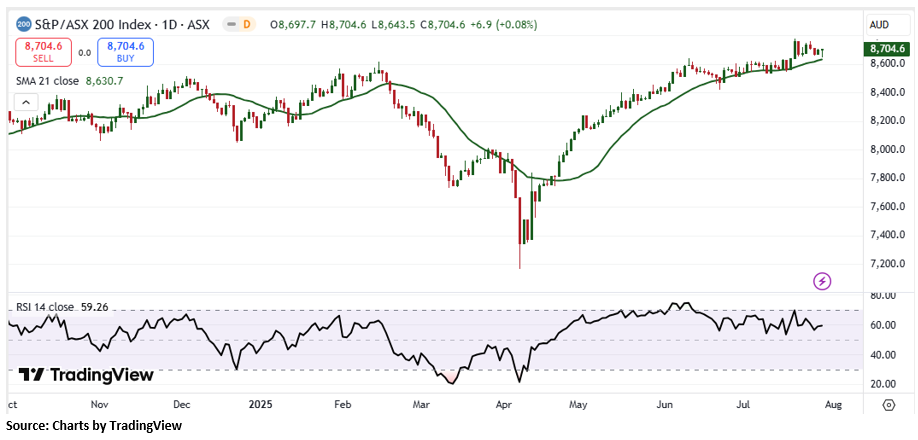918x440 pixels.
Task: Click the S&P/ASX 200 index logo icon
Action: pyautogui.click(x=23, y=25)
